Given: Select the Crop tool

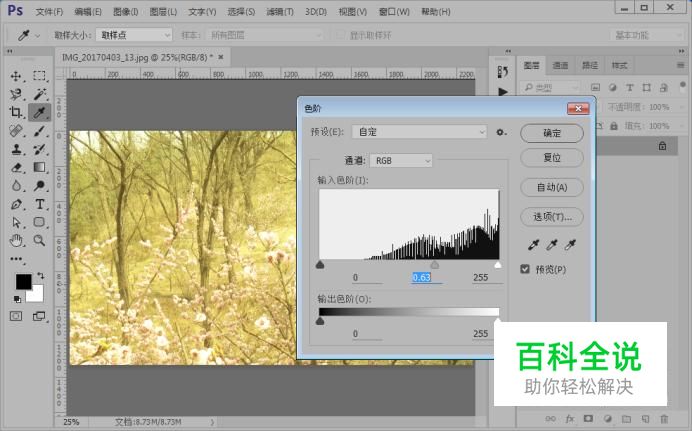Looking at the screenshot, I should (16, 112).
